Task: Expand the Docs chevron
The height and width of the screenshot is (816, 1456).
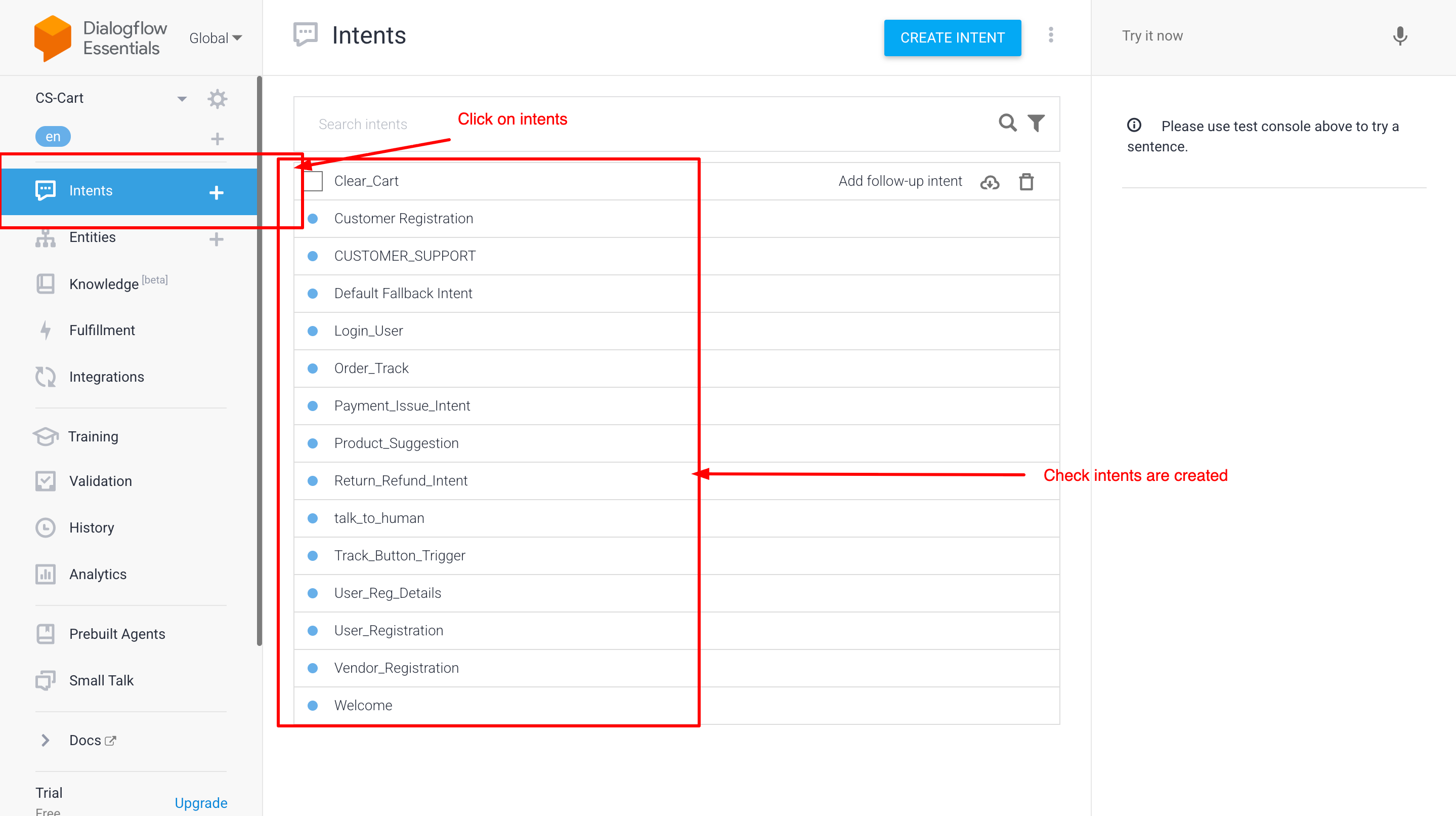Action: 45,740
